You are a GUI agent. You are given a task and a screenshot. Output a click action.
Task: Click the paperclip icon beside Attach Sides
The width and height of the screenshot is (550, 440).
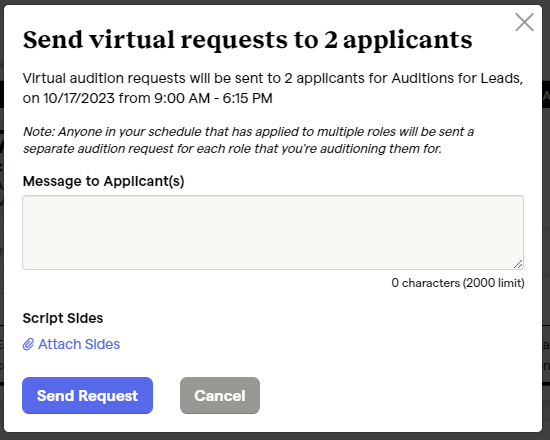[x=28, y=345]
